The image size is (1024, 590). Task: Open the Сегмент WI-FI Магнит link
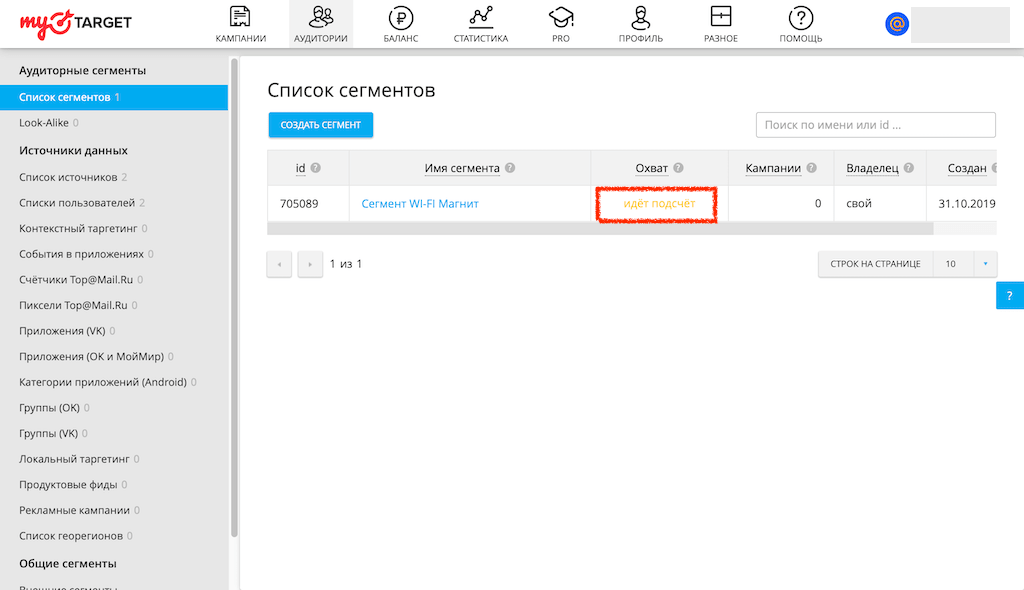tap(420, 204)
